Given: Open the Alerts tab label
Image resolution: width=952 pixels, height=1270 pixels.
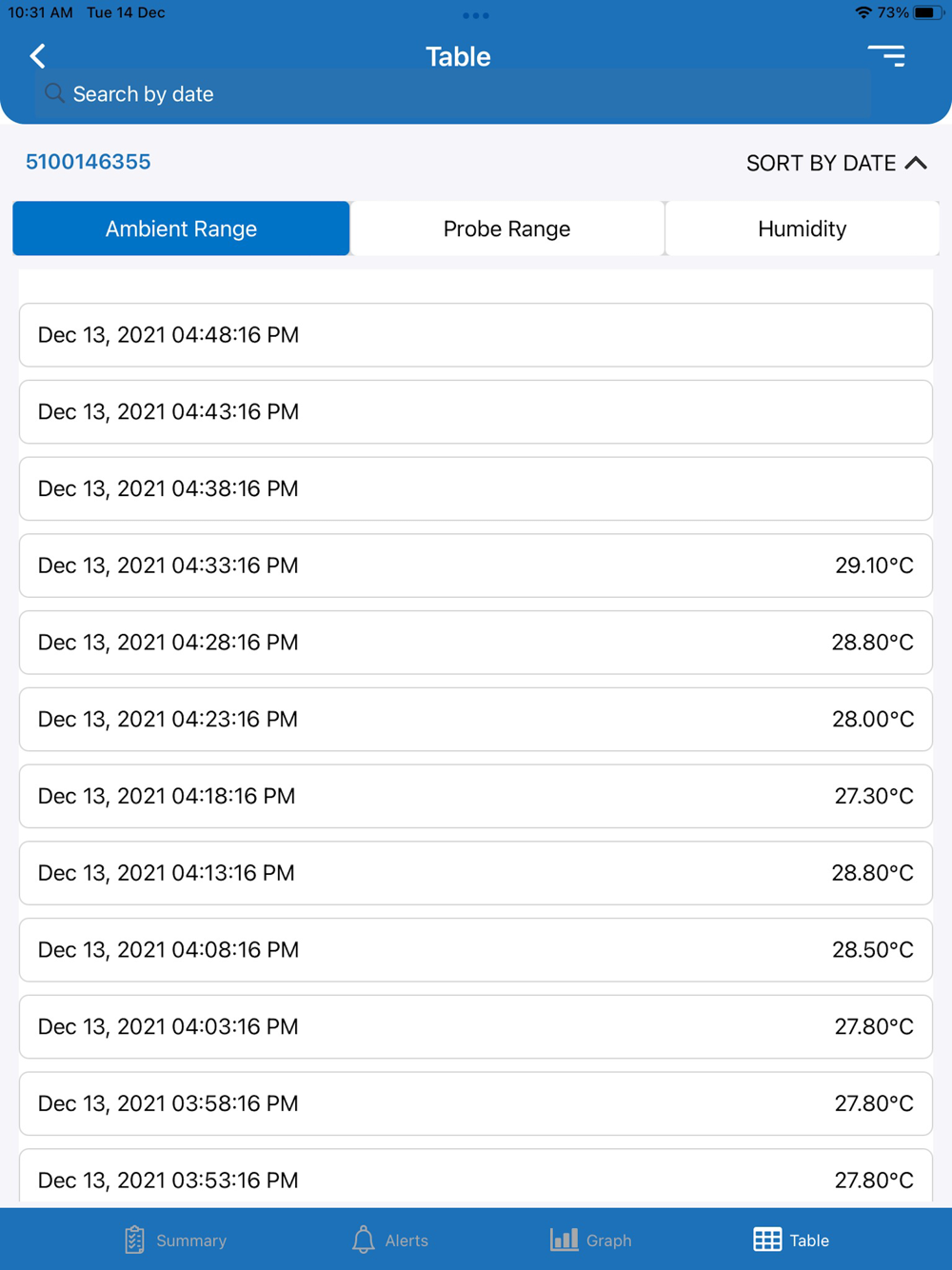Looking at the screenshot, I should tap(407, 1240).
